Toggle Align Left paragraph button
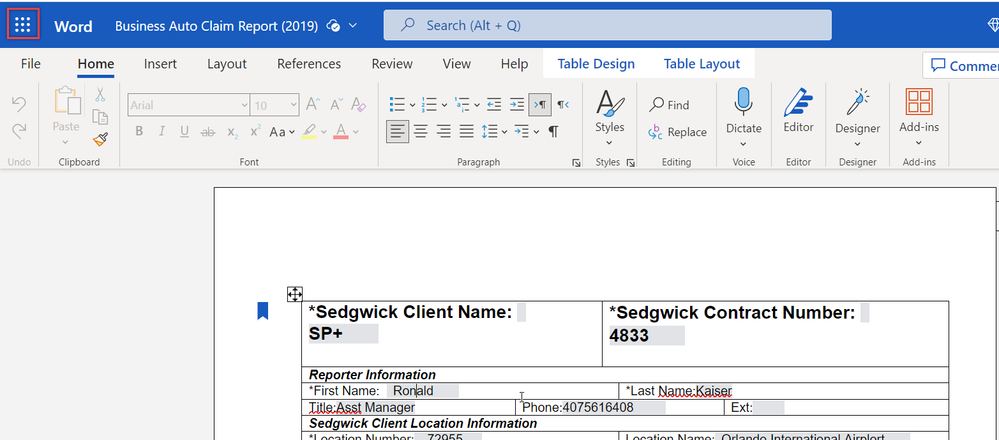Image resolution: width=999 pixels, height=440 pixels. [398, 132]
